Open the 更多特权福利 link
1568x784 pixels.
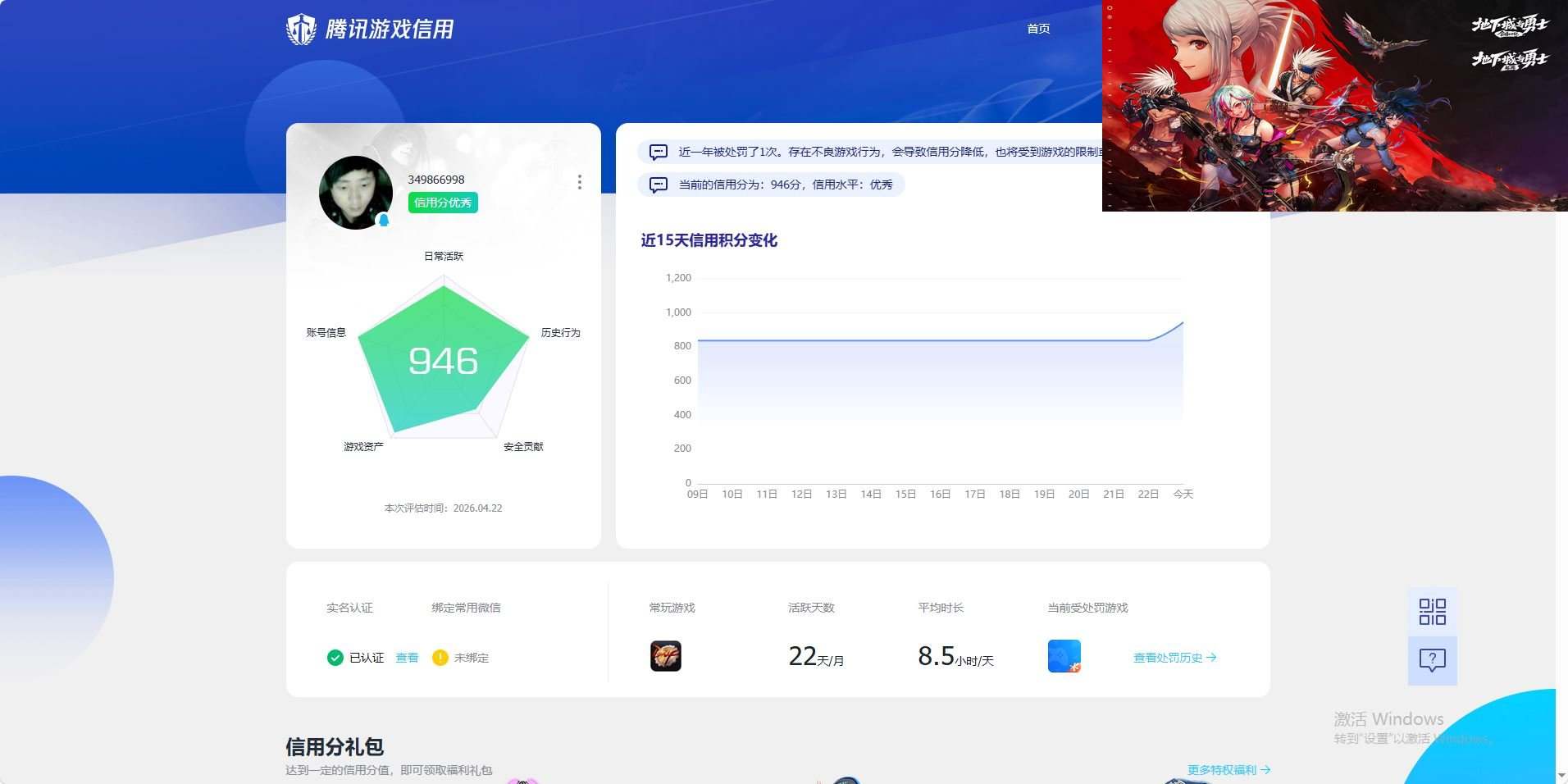point(1228,769)
